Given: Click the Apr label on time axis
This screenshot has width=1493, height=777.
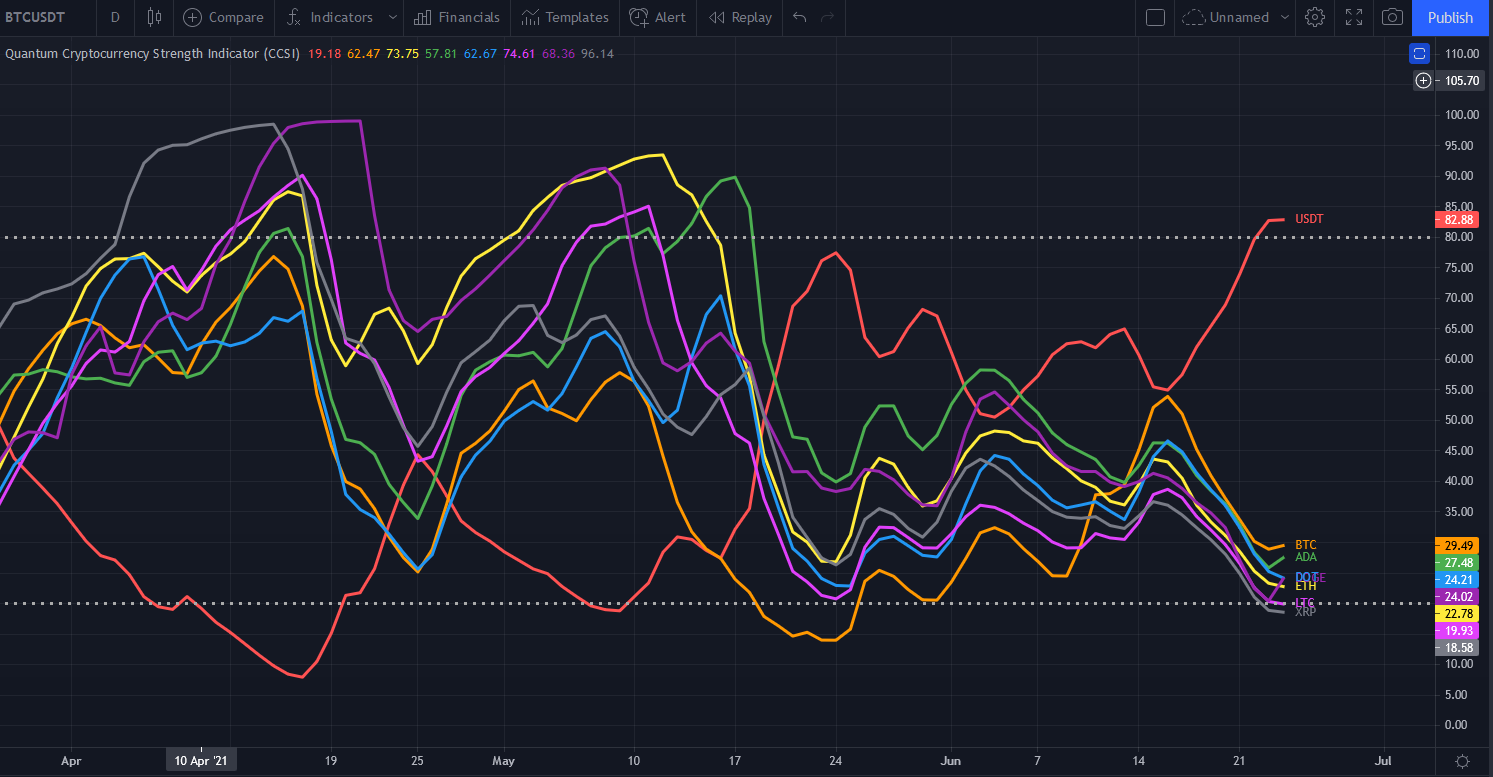Looking at the screenshot, I should [71, 760].
